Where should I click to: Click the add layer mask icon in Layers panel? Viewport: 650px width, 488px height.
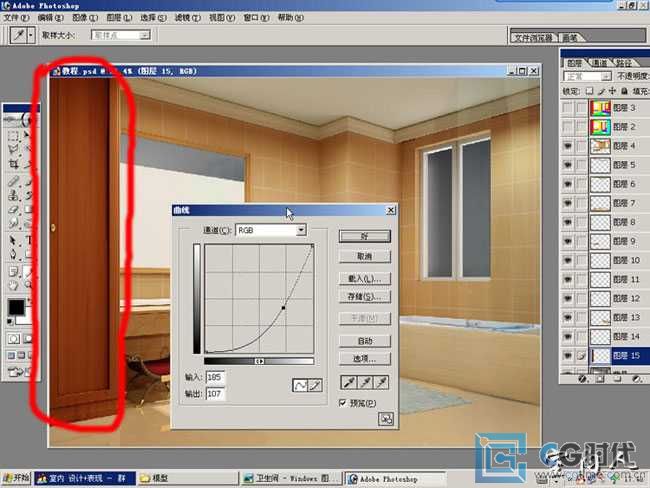(600, 379)
